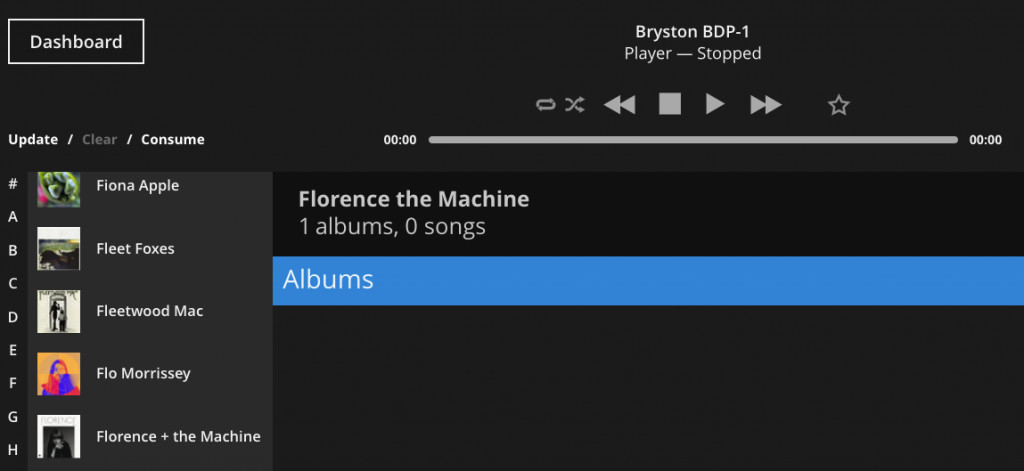Click the Update link

pos(33,139)
